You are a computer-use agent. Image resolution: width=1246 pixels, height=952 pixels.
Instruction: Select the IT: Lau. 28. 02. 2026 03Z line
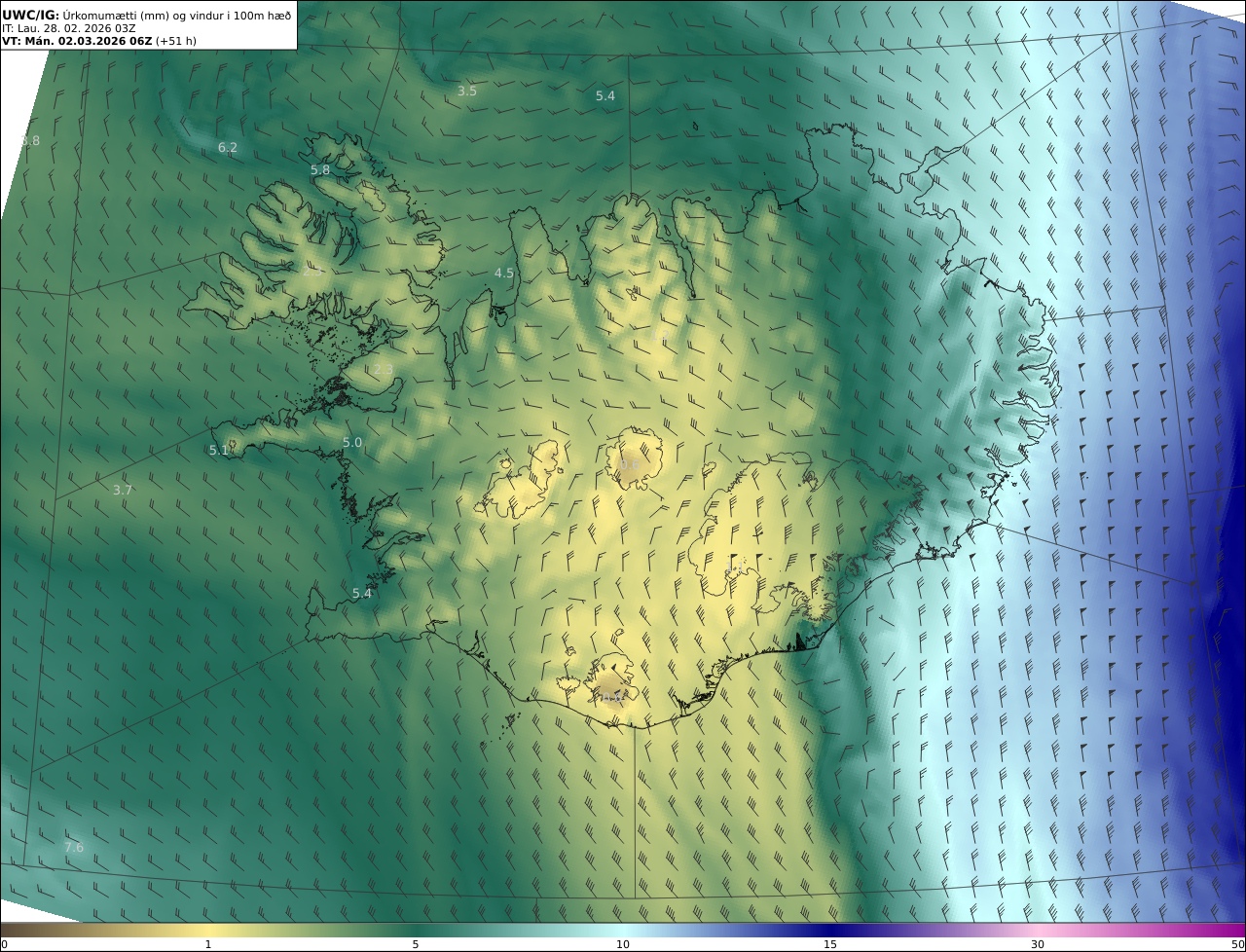coord(69,28)
